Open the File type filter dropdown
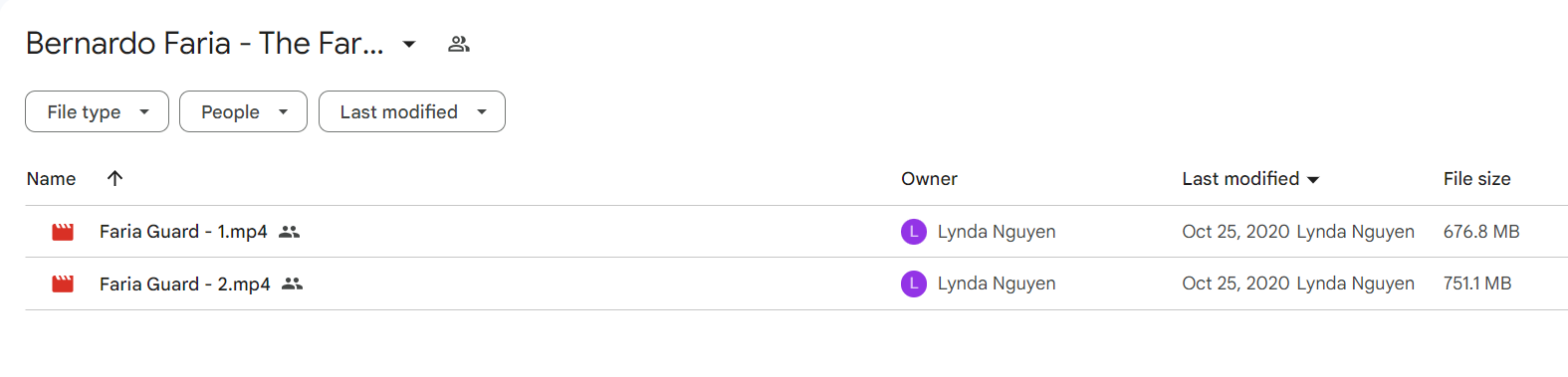The height and width of the screenshot is (377, 1568). coord(97,111)
